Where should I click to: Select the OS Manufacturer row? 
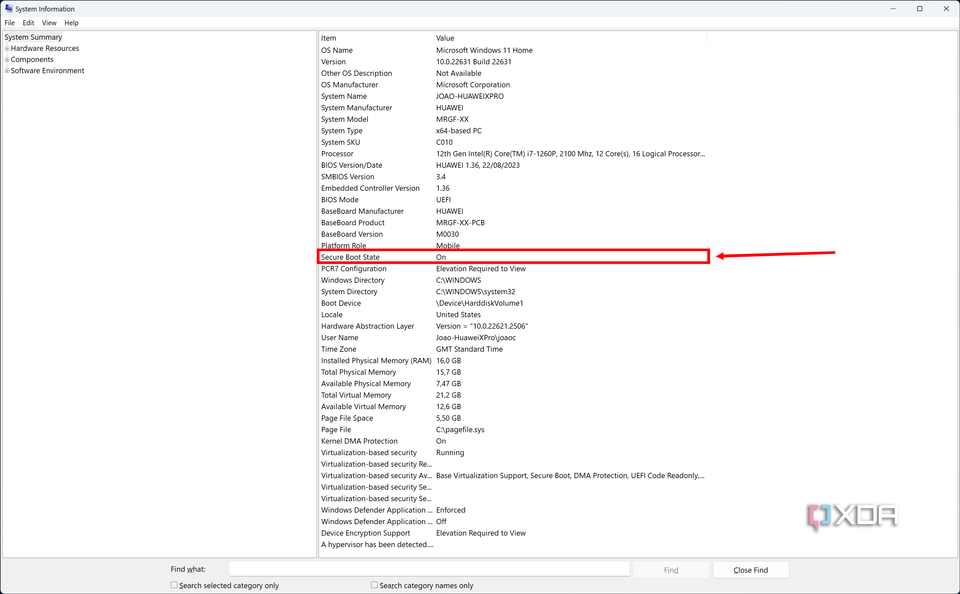[x=513, y=85]
